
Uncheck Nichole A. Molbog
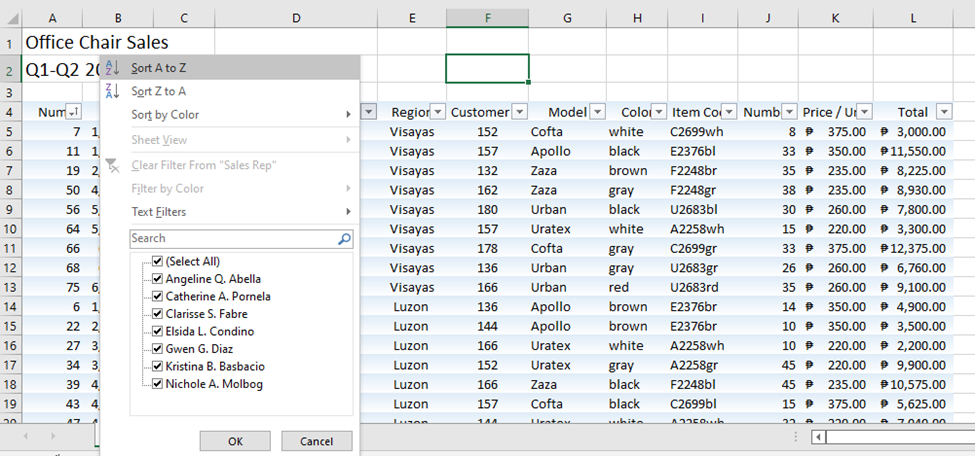pos(157,384)
